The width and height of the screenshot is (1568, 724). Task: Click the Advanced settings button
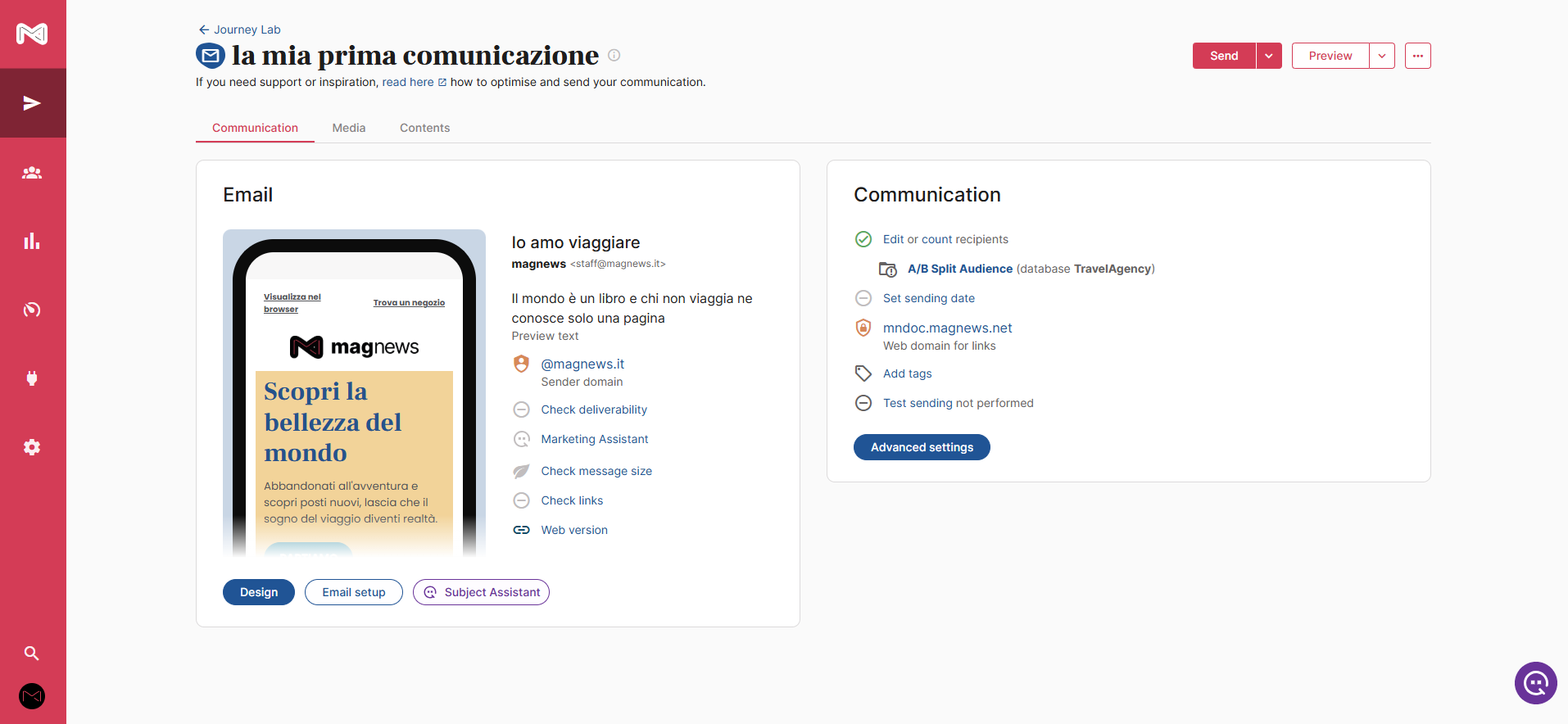point(922,447)
